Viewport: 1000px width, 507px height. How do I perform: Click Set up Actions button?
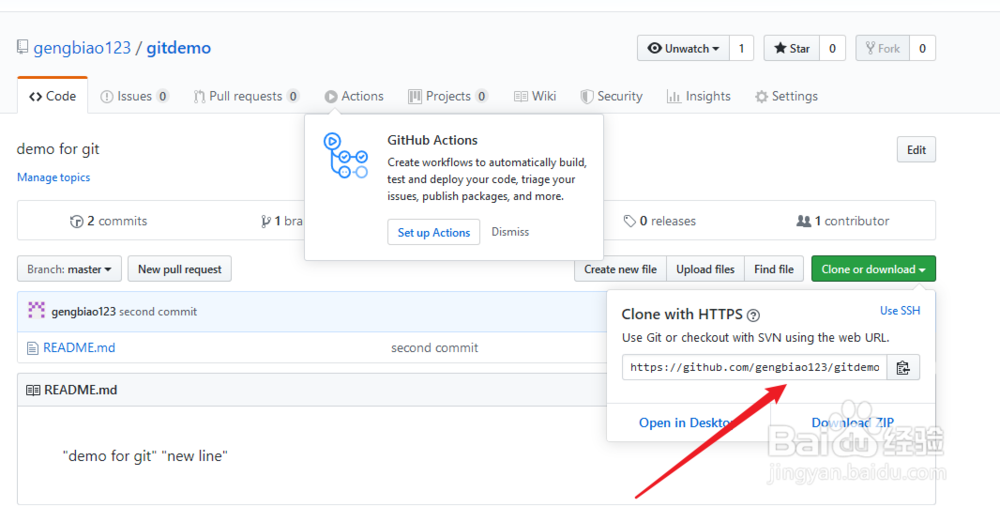point(434,232)
